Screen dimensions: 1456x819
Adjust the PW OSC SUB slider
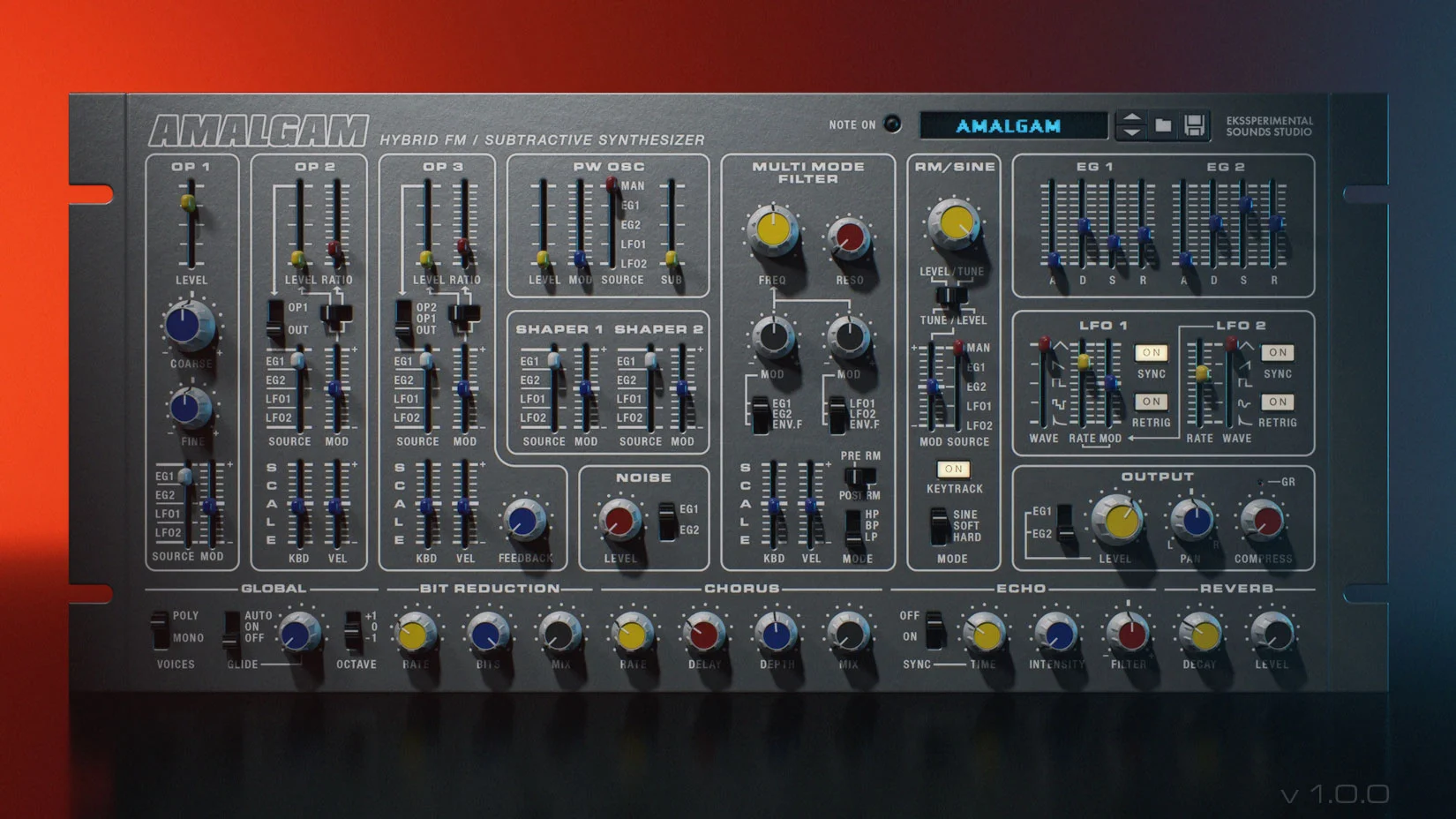coord(672,224)
